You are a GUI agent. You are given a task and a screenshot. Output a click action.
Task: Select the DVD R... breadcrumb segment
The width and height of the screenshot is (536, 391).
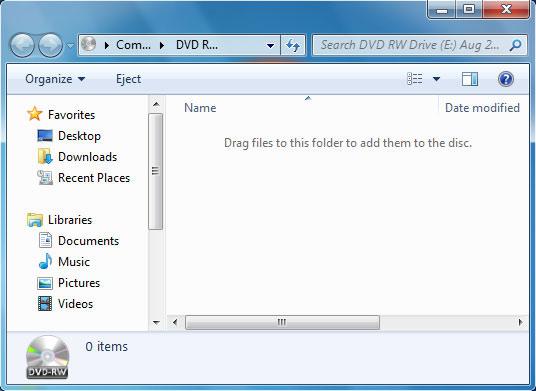pos(197,45)
